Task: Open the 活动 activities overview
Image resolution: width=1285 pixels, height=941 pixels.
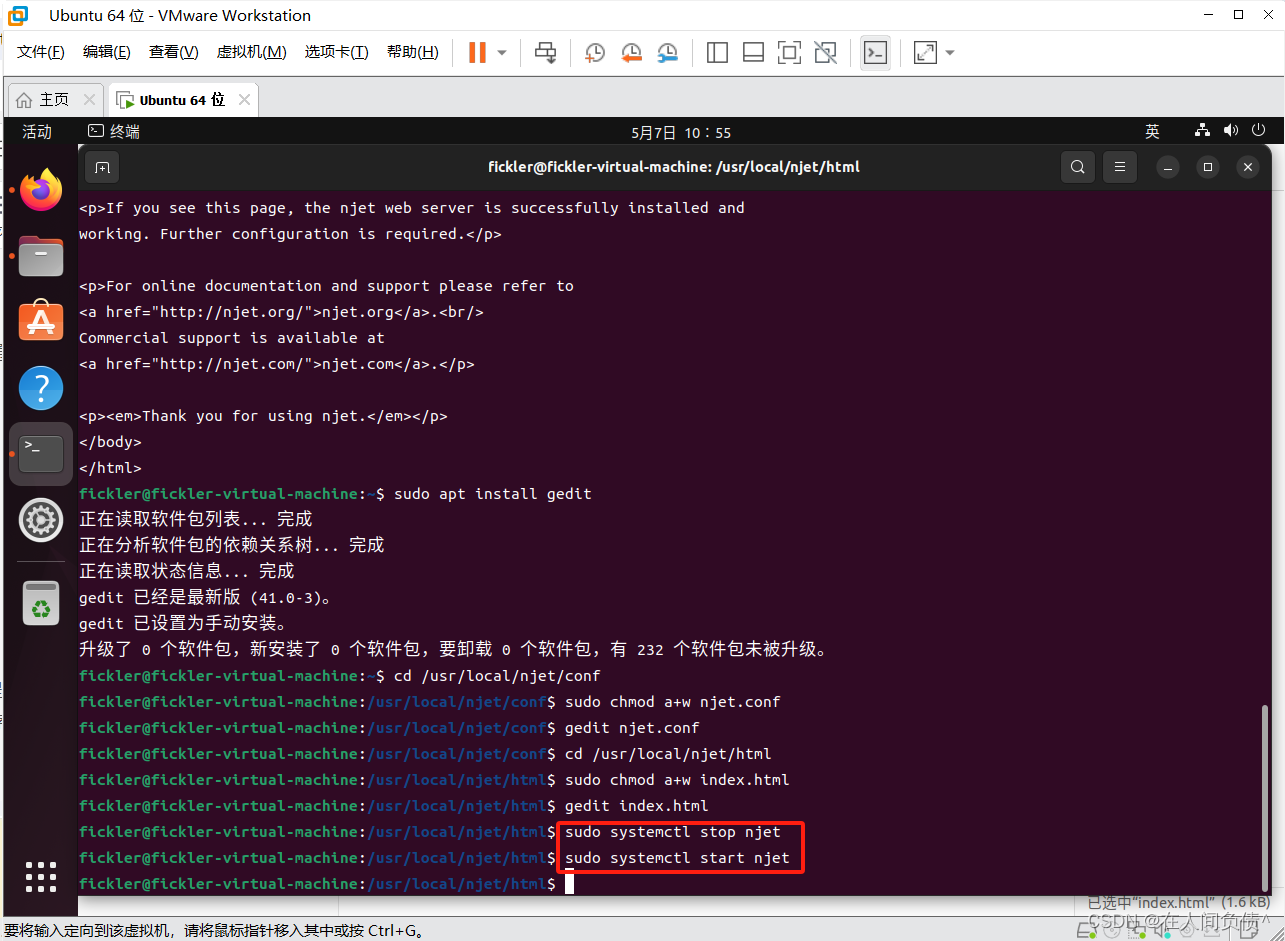Action: click(37, 132)
